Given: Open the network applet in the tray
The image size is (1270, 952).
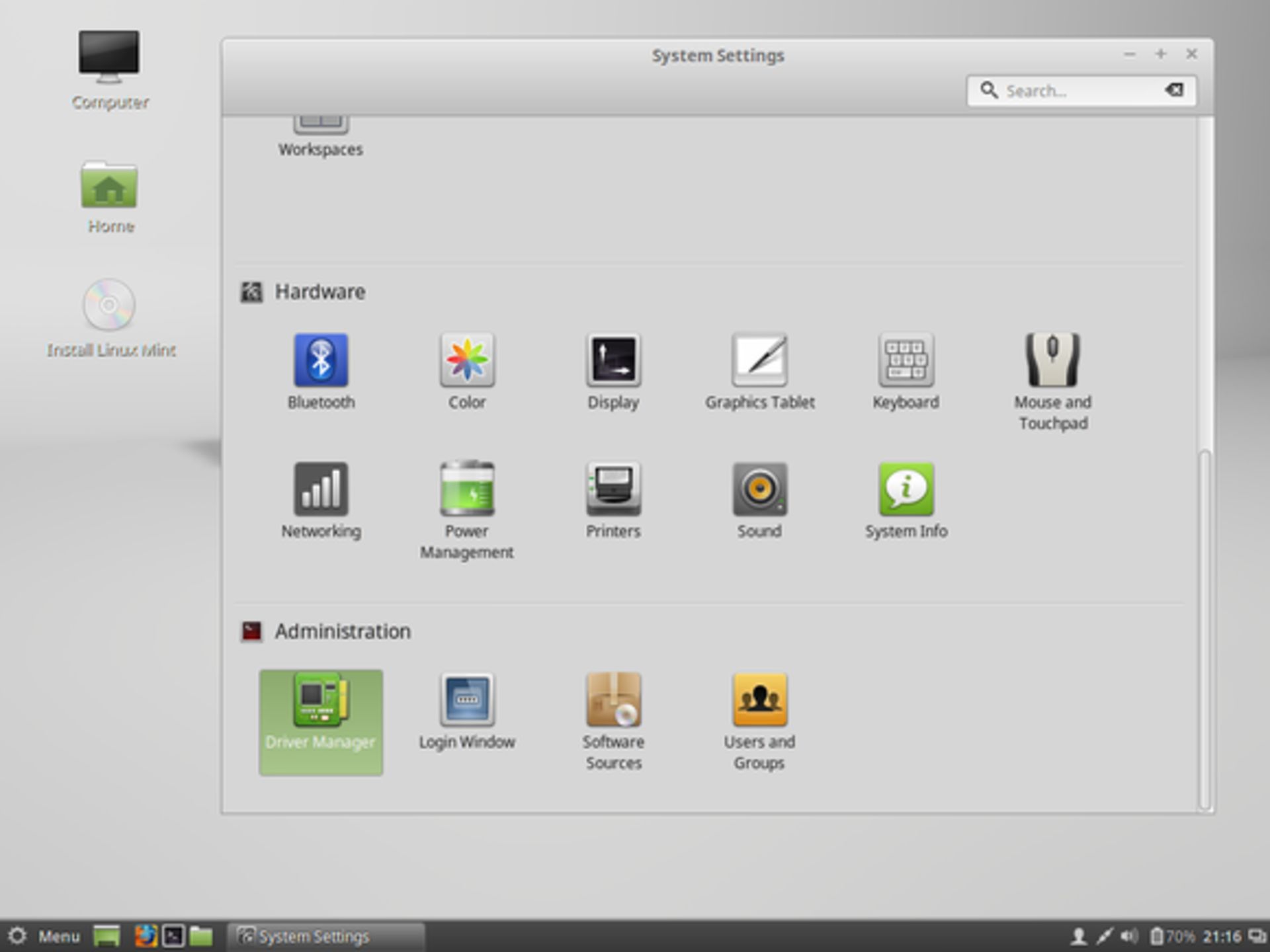Looking at the screenshot, I should [1104, 936].
